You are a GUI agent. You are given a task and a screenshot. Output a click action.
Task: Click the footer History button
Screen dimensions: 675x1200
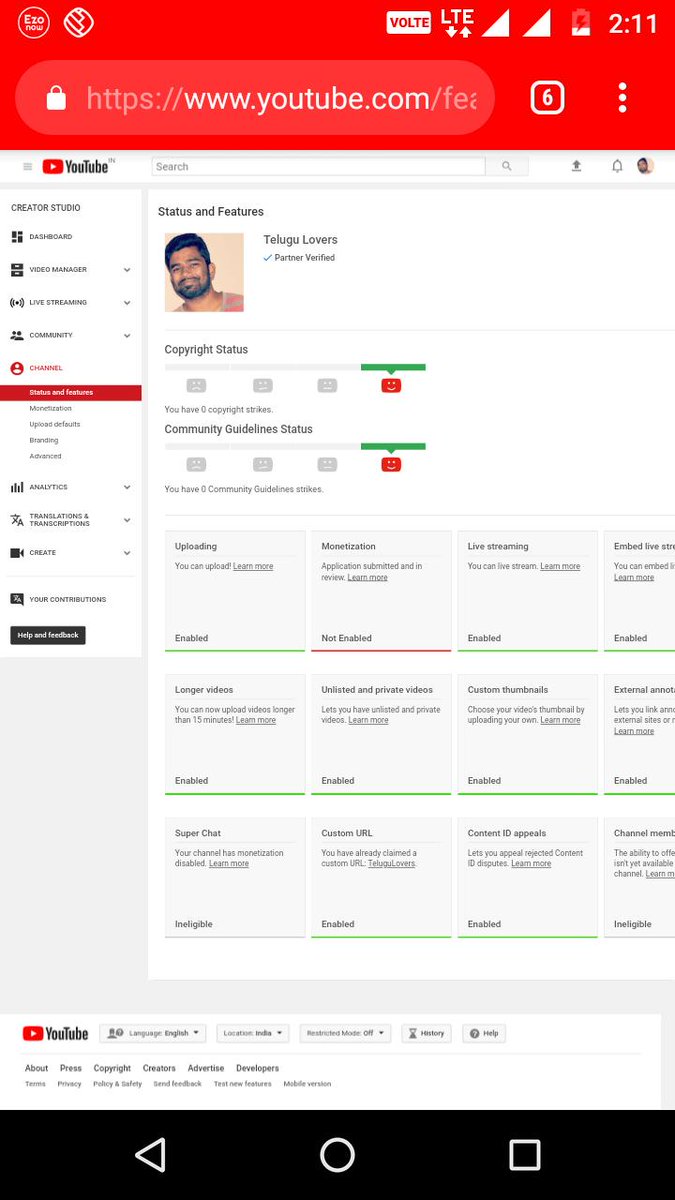[x=426, y=1033]
